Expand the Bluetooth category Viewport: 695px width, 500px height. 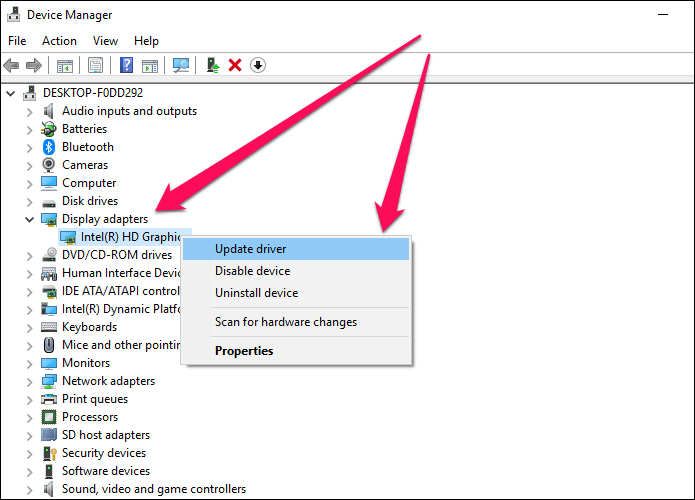[29, 147]
